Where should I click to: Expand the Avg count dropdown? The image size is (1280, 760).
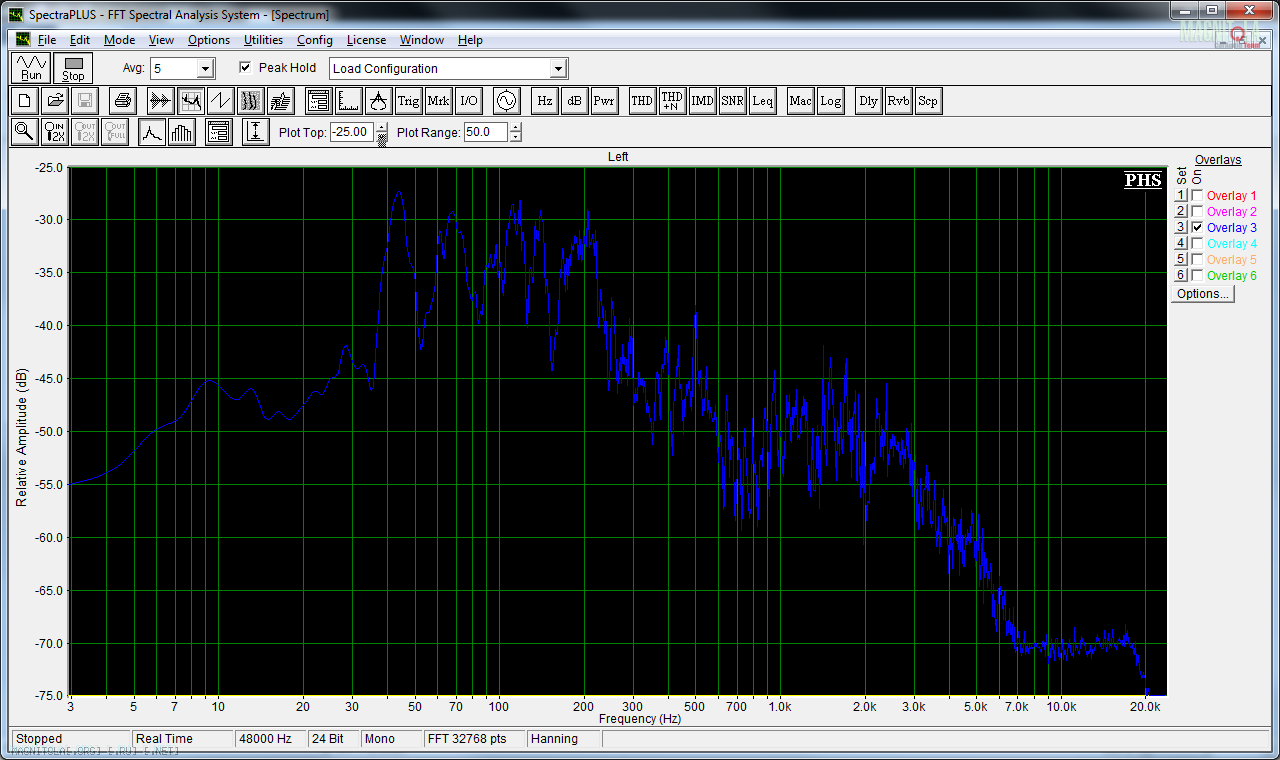(205, 69)
